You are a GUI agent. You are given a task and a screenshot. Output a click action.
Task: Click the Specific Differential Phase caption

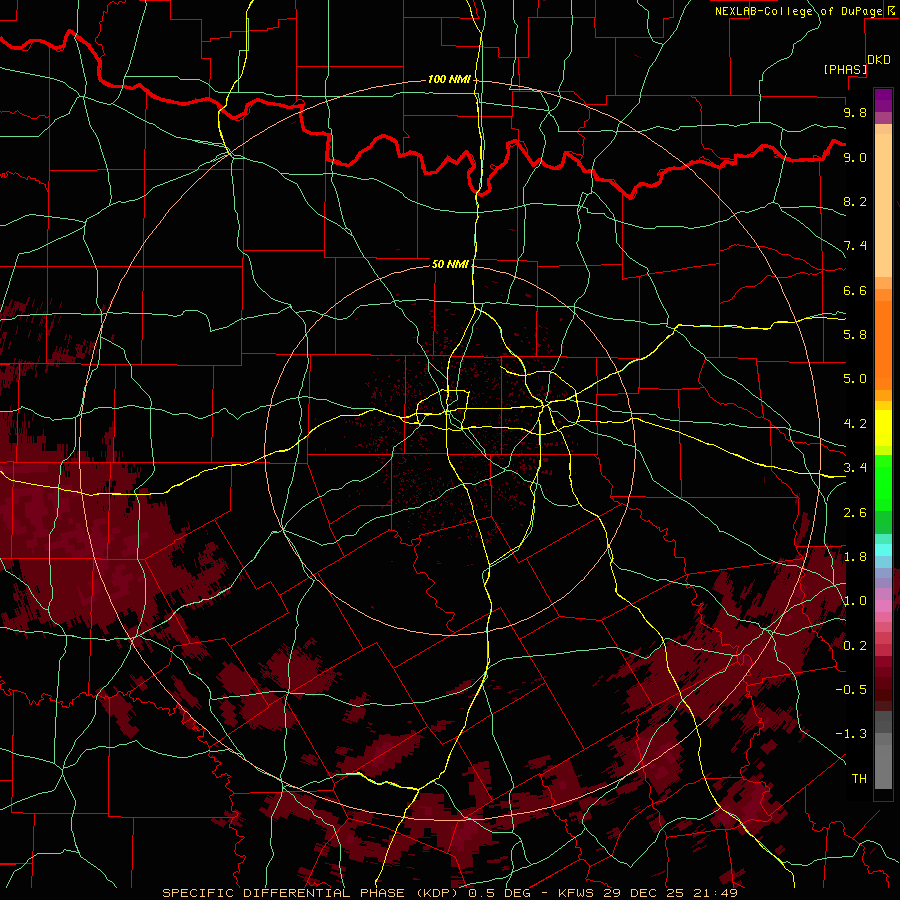[450, 893]
